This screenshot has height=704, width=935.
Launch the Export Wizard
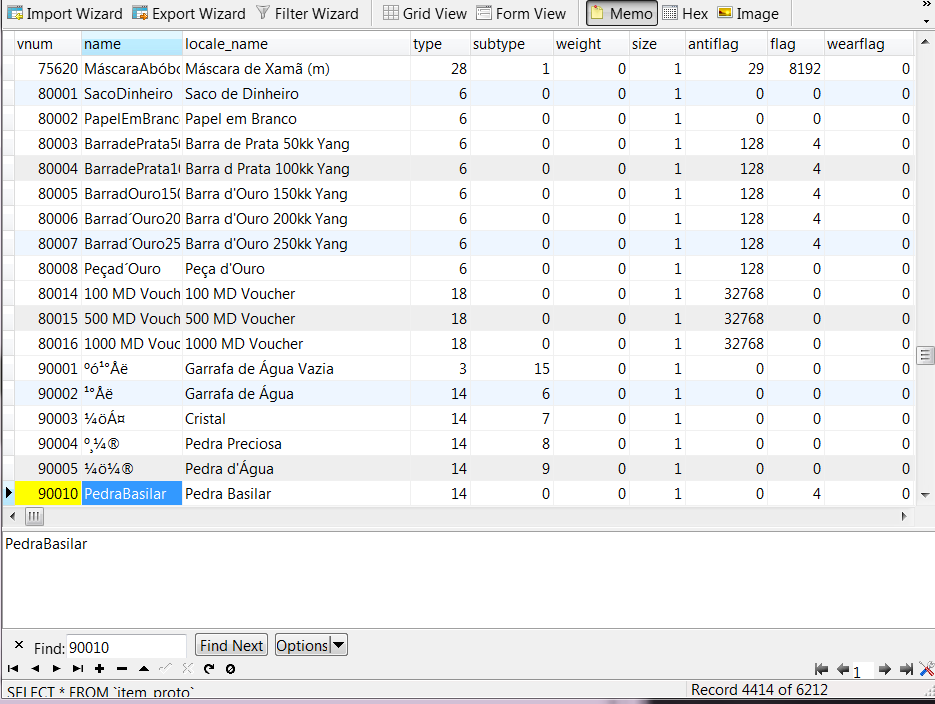click(x=189, y=13)
